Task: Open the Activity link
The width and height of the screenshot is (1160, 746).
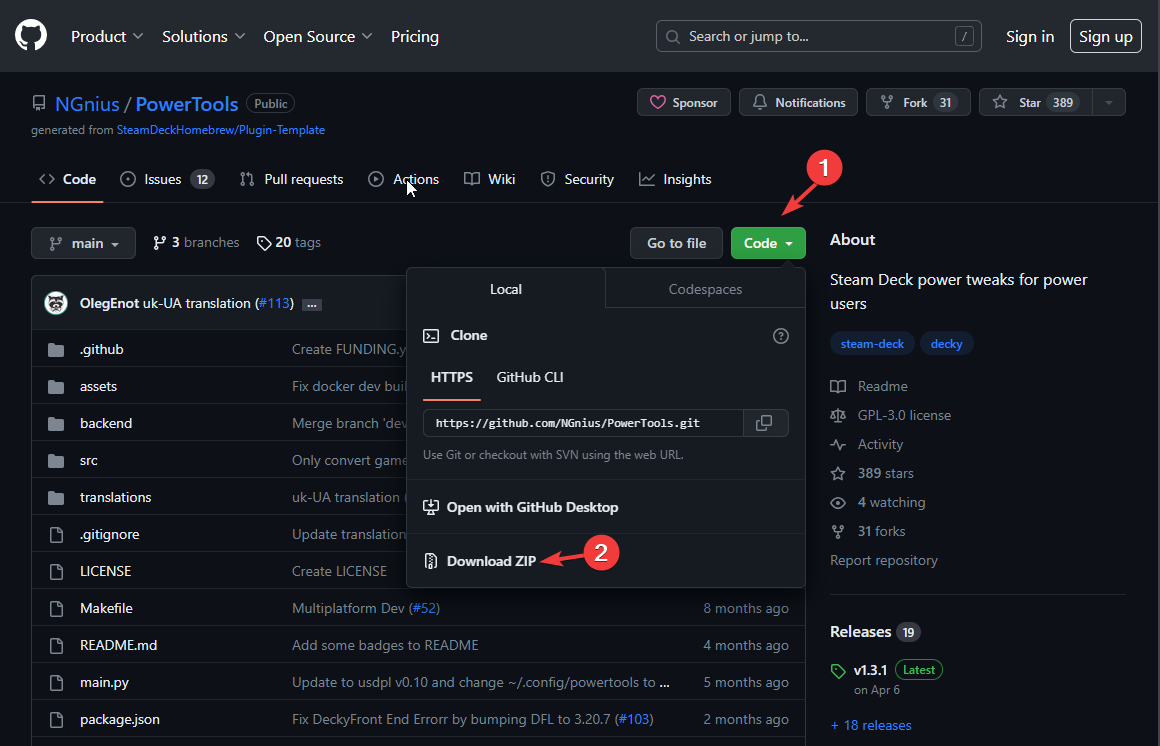Action: point(866,444)
